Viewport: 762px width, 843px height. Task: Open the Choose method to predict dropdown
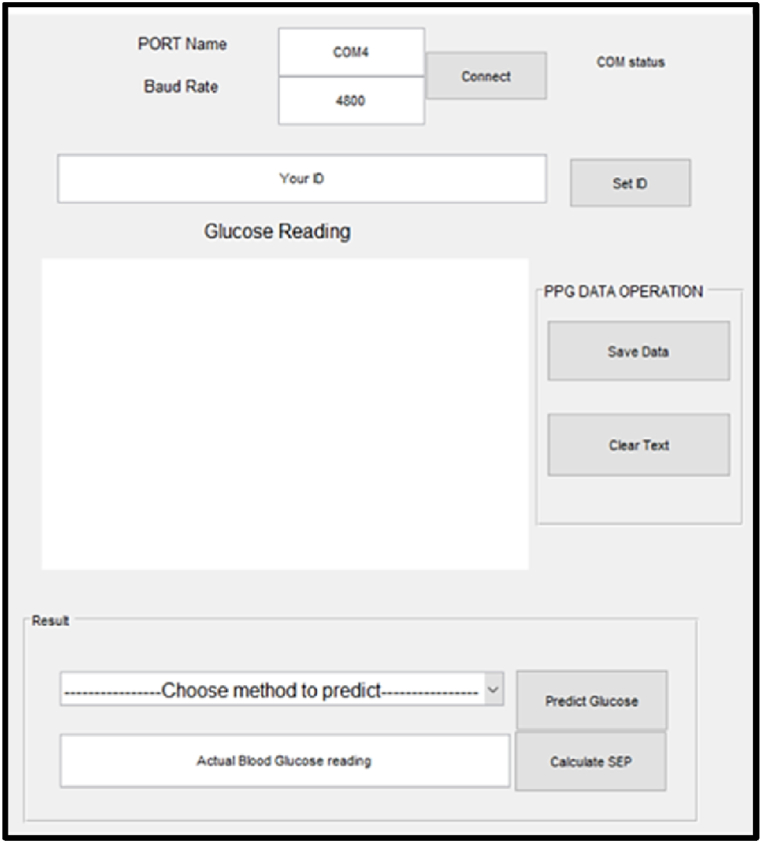coord(272,690)
